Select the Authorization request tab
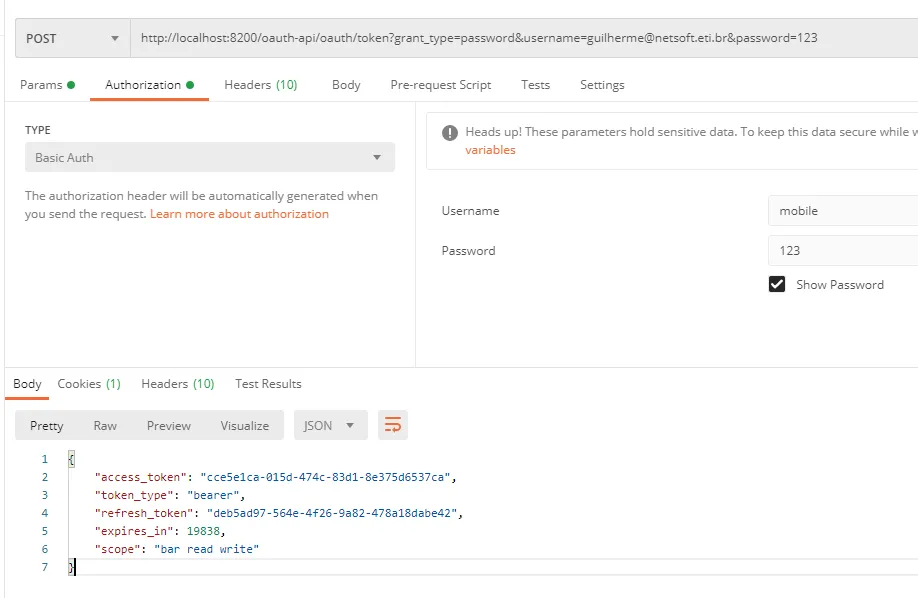This screenshot has width=918, height=598. pyautogui.click(x=149, y=85)
